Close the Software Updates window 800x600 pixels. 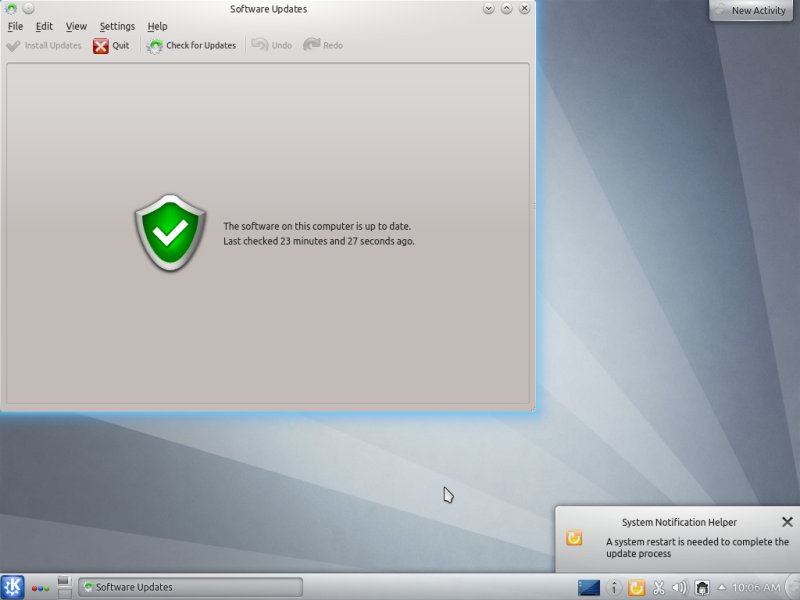[x=524, y=9]
